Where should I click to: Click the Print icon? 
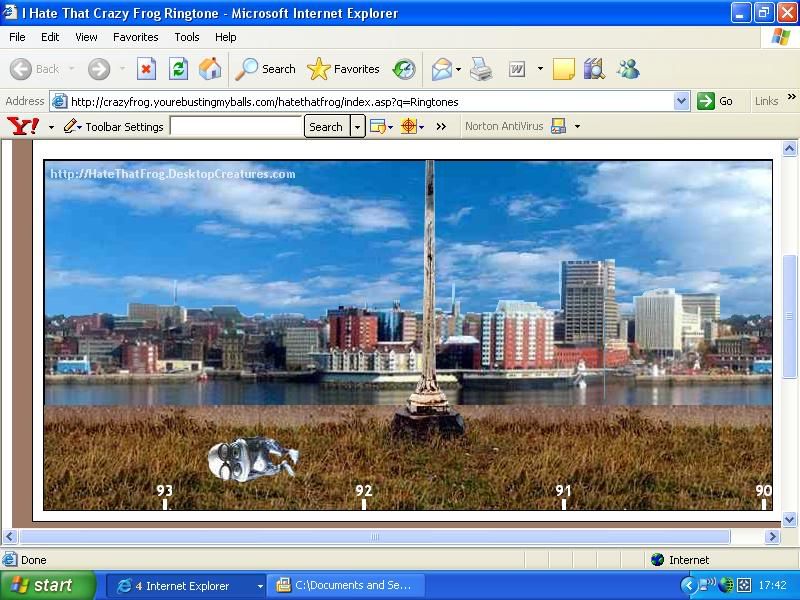point(481,69)
